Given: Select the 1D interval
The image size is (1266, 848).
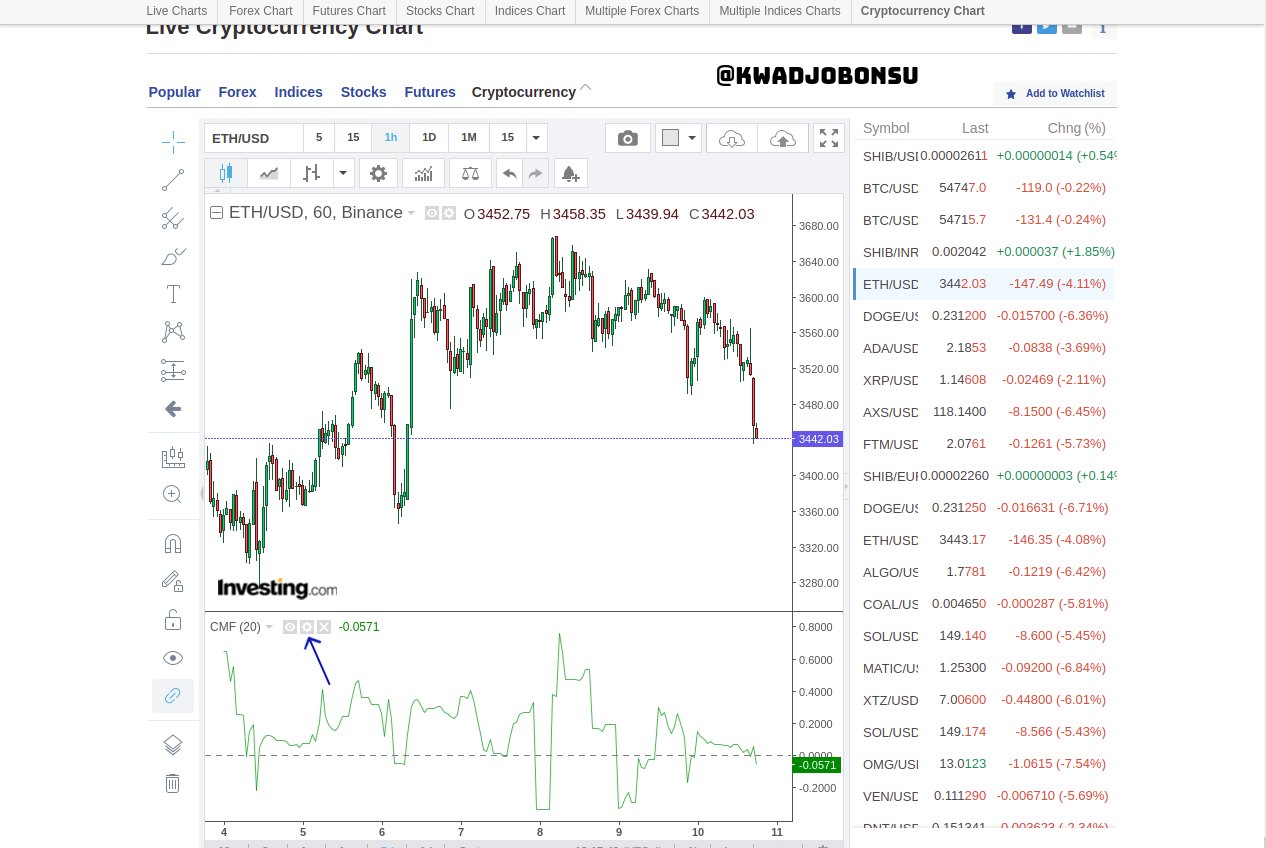Looking at the screenshot, I should coord(429,138).
